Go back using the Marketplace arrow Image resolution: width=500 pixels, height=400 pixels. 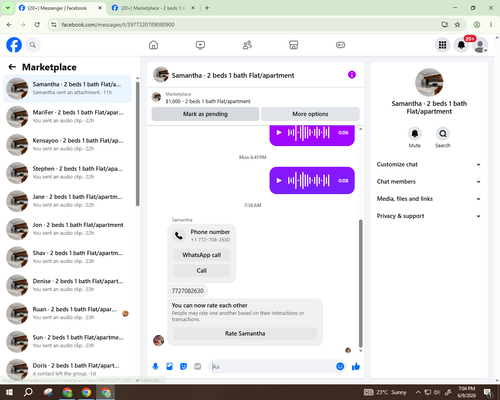click(12, 67)
